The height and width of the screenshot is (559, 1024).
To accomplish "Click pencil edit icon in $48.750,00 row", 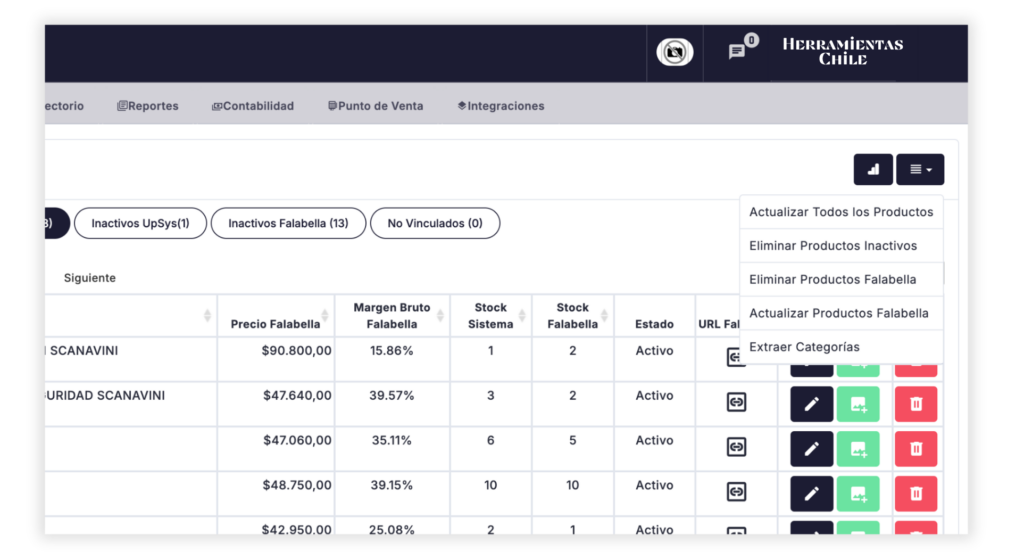I will pos(811,494).
